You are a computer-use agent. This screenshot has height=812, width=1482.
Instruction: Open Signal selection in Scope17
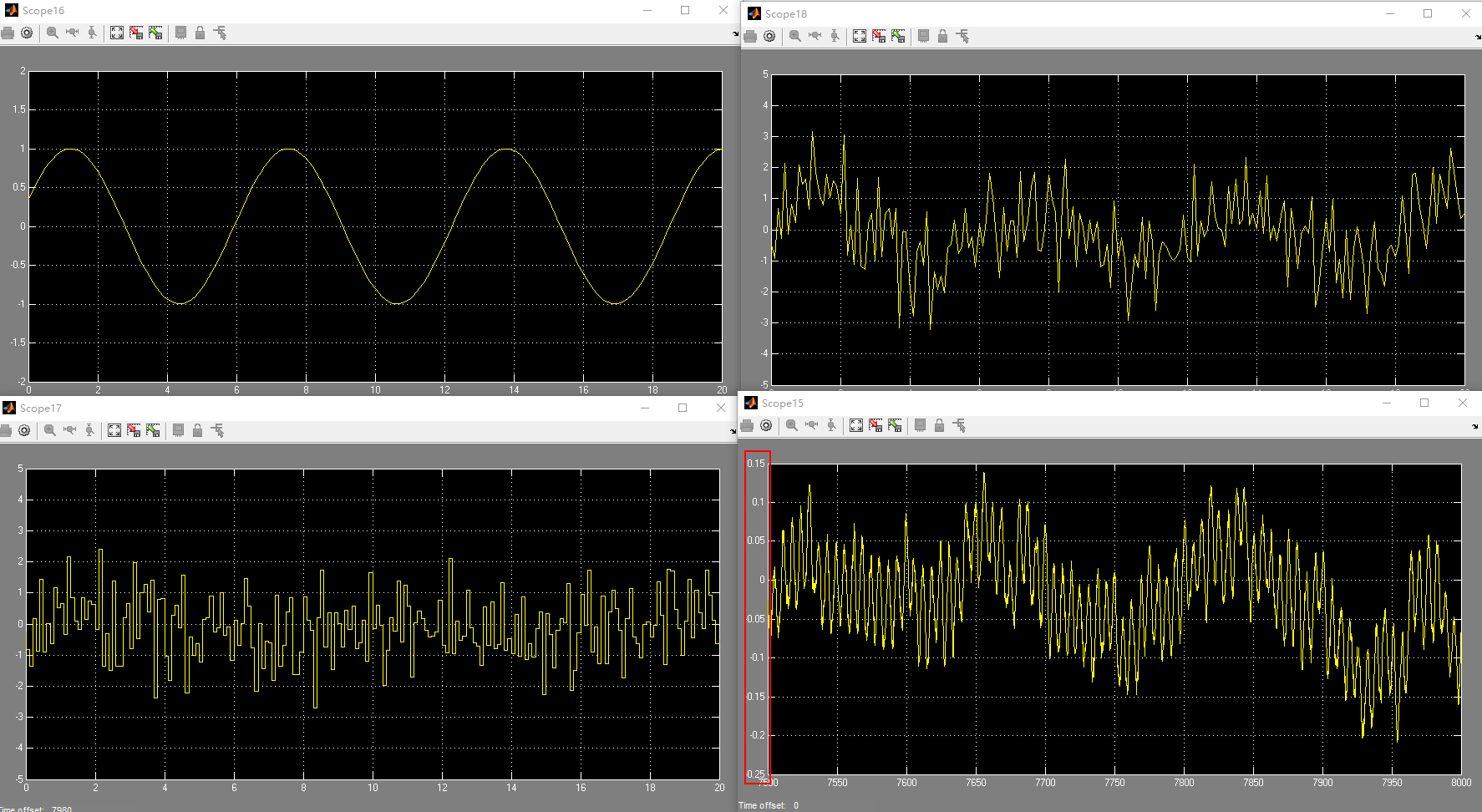coord(217,430)
